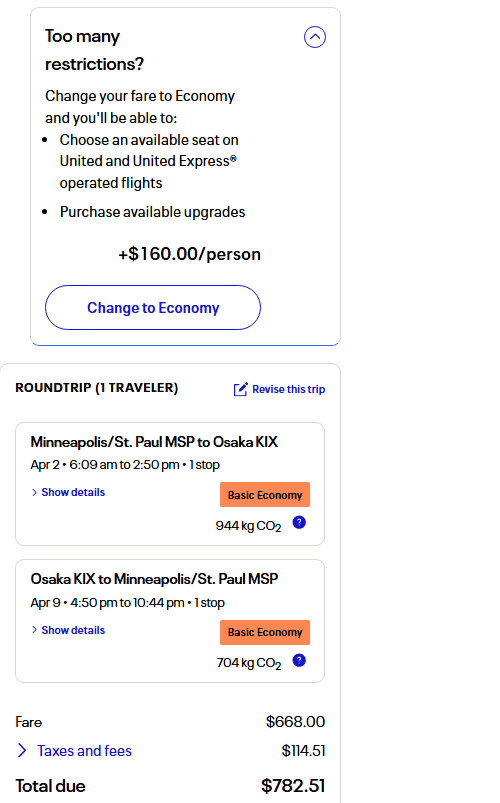Screen dimensions: 500x803
Task: Click the 944 kg CO2 emissions label
Action: click(x=248, y=526)
